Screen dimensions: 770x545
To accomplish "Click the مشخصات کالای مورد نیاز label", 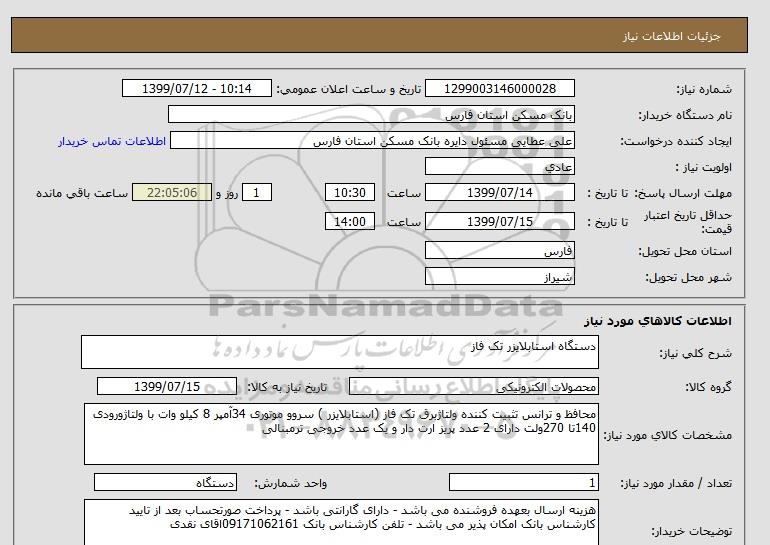I will (x=667, y=435).
